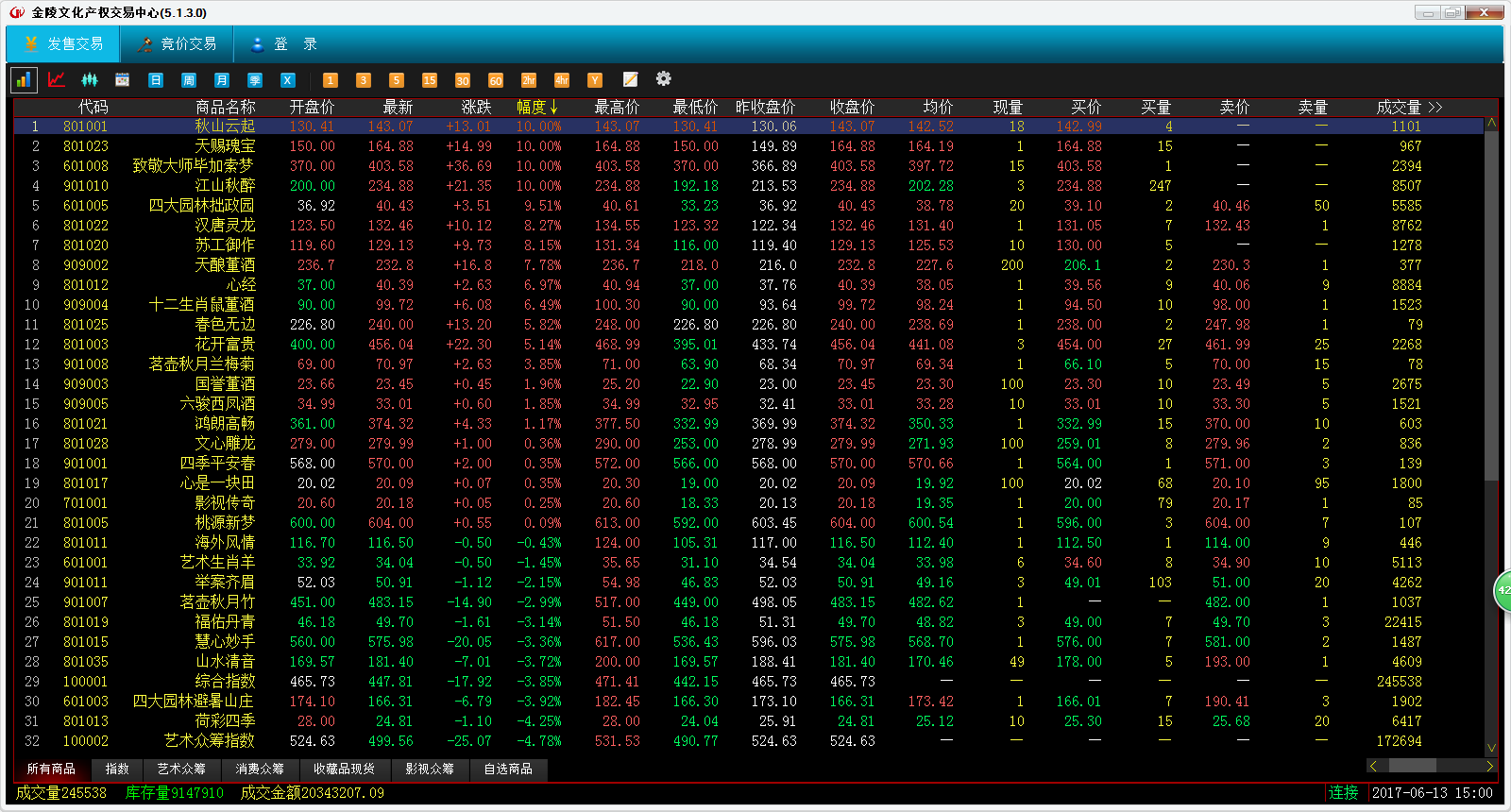Image resolution: width=1511 pixels, height=812 pixels.
Task: Click the horizontal scrollbar thumb
Action: (1412, 766)
